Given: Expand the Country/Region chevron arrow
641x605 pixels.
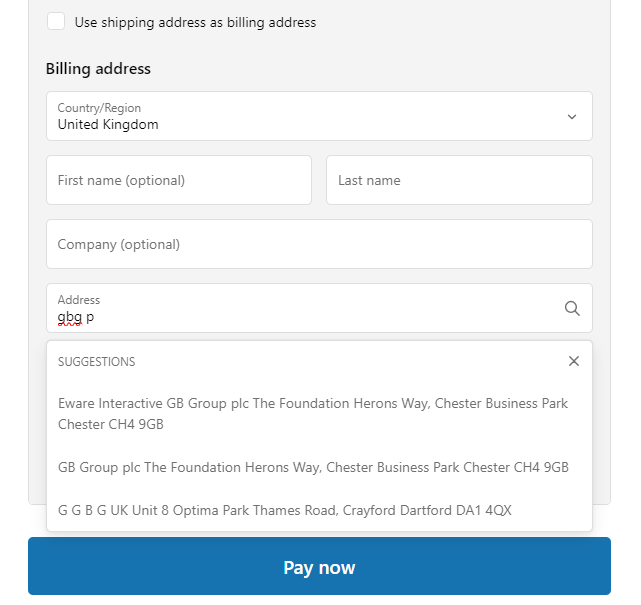Looking at the screenshot, I should (x=572, y=117).
